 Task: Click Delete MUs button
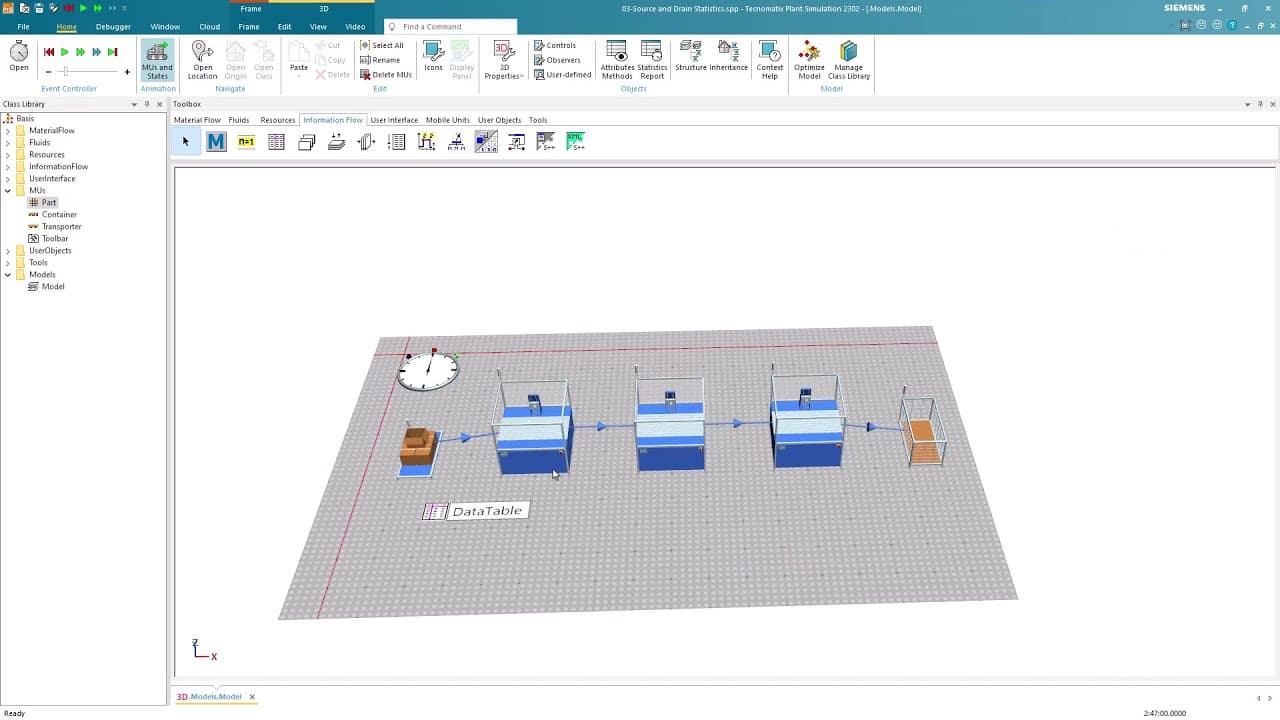(x=386, y=75)
